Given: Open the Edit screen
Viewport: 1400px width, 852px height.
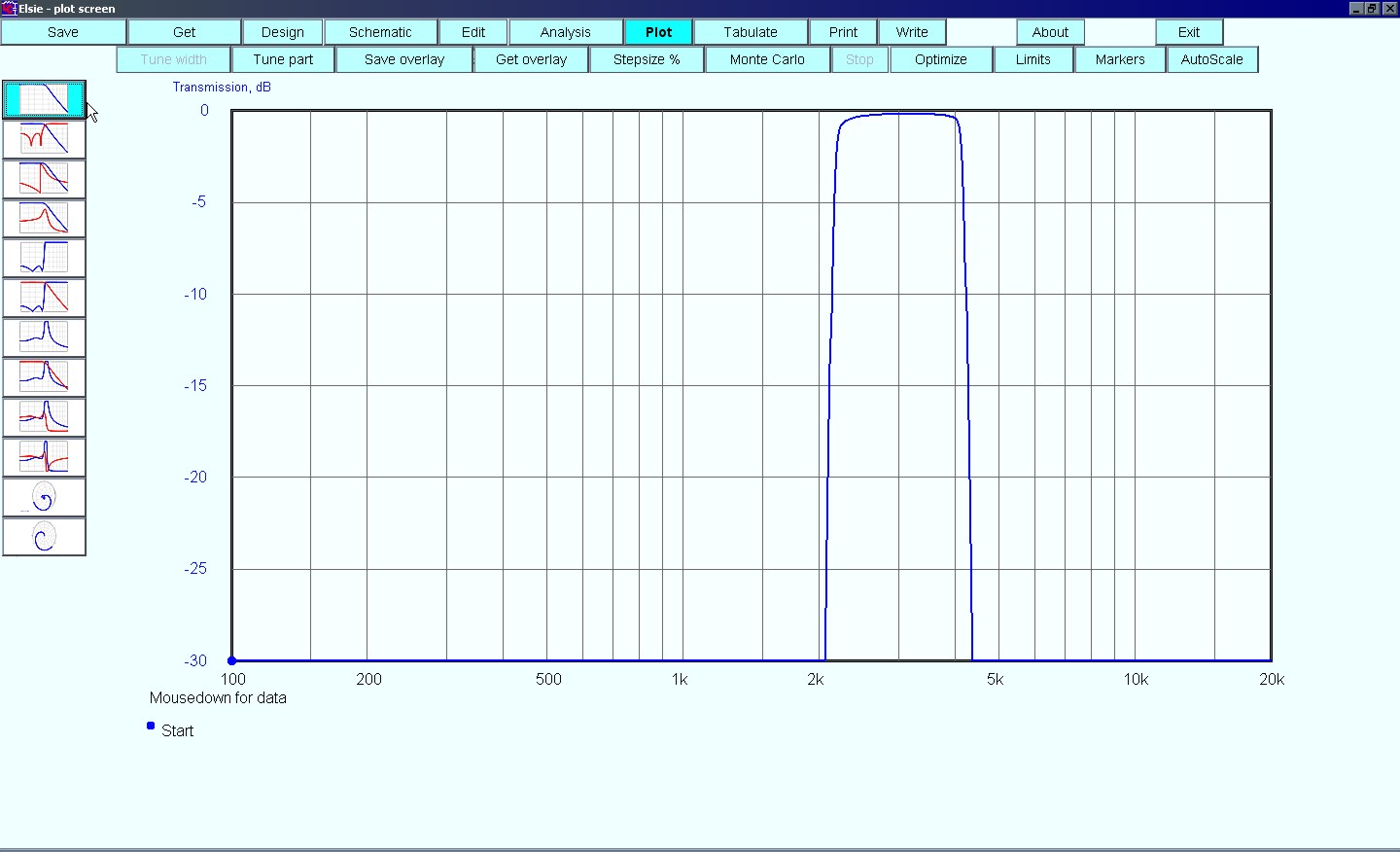Looking at the screenshot, I should click(x=473, y=32).
